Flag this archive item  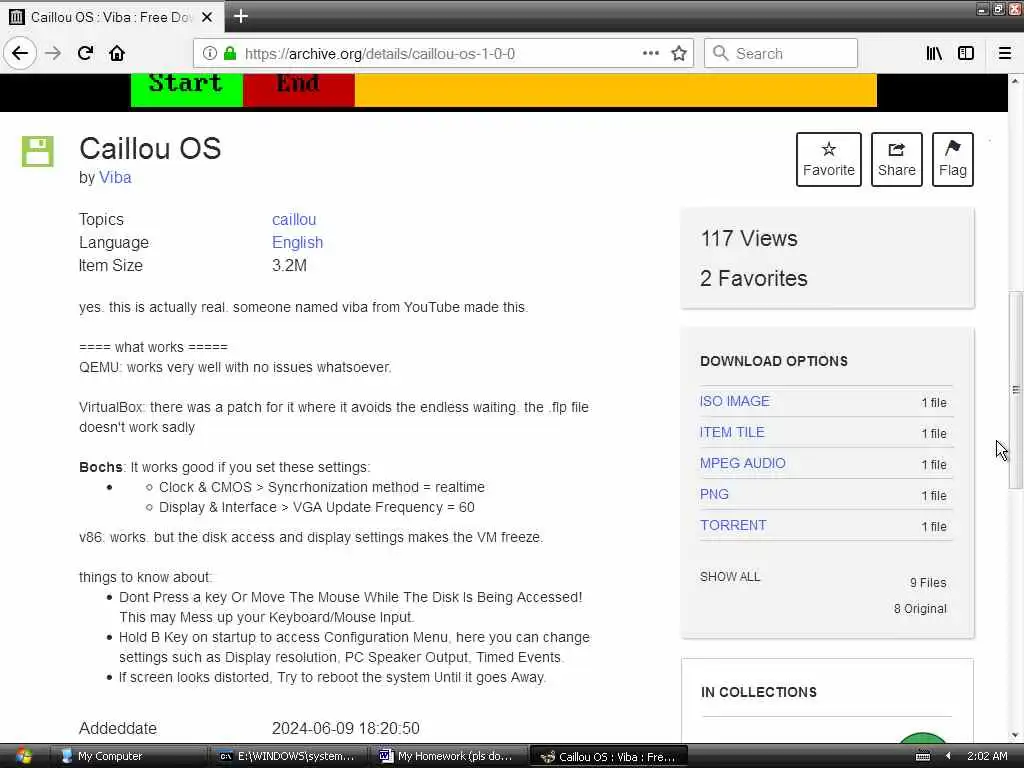(x=953, y=159)
